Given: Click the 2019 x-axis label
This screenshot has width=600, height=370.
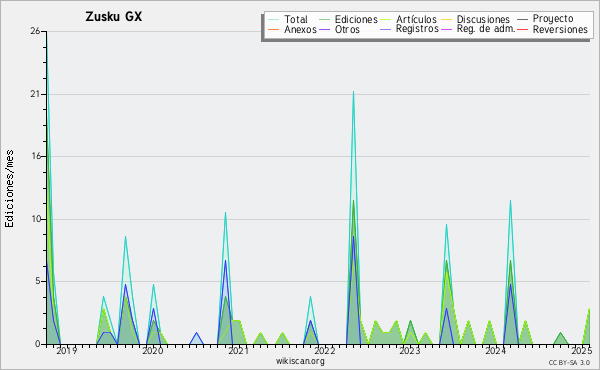Looking at the screenshot, I should click(x=67, y=351).
